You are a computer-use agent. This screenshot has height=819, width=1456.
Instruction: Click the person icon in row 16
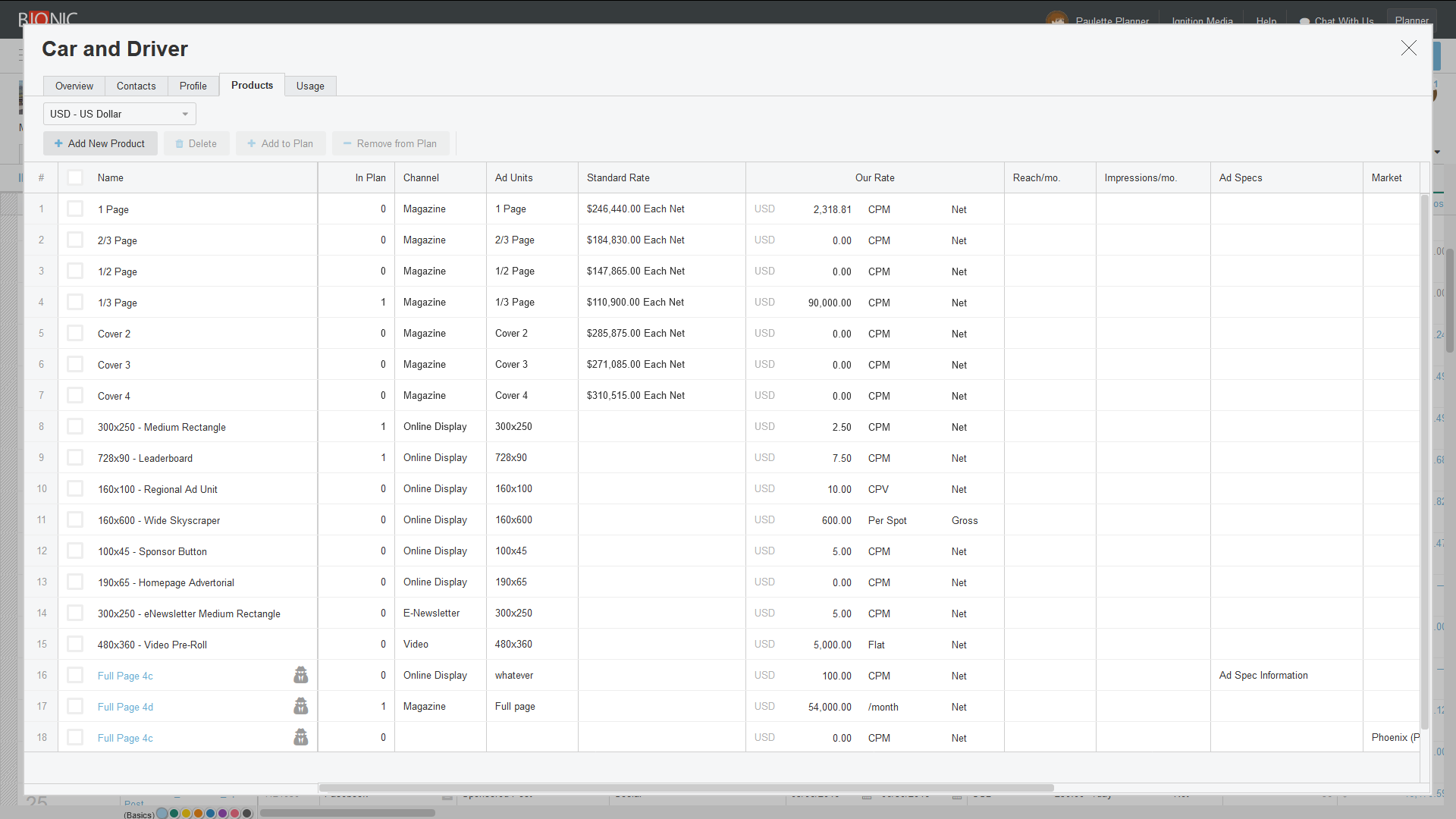pos(301,675)
